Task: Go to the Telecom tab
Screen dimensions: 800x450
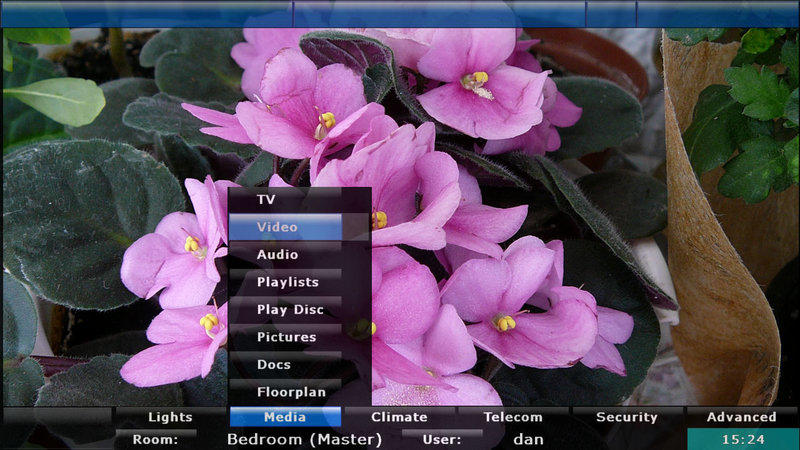Action: [x=513, y=417]
